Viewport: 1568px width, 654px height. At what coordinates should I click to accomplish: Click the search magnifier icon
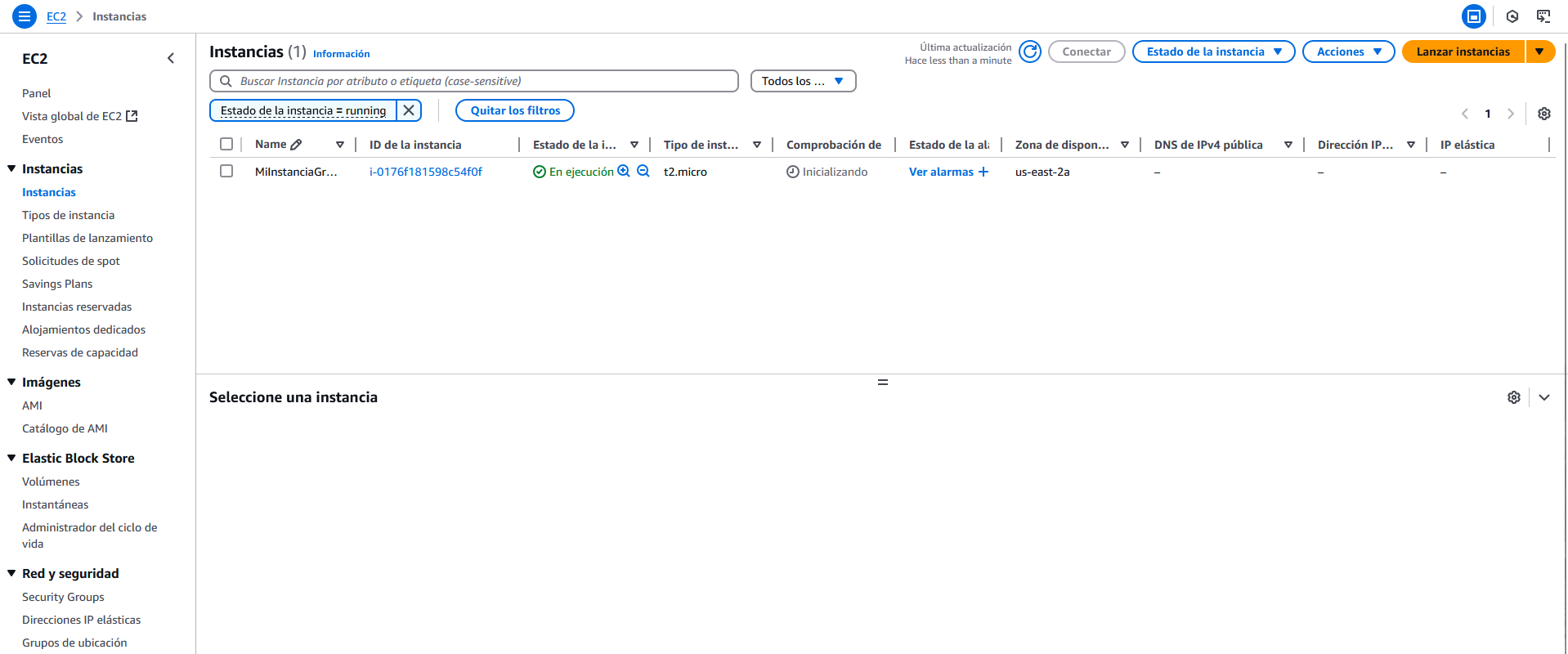click(226, 81)
